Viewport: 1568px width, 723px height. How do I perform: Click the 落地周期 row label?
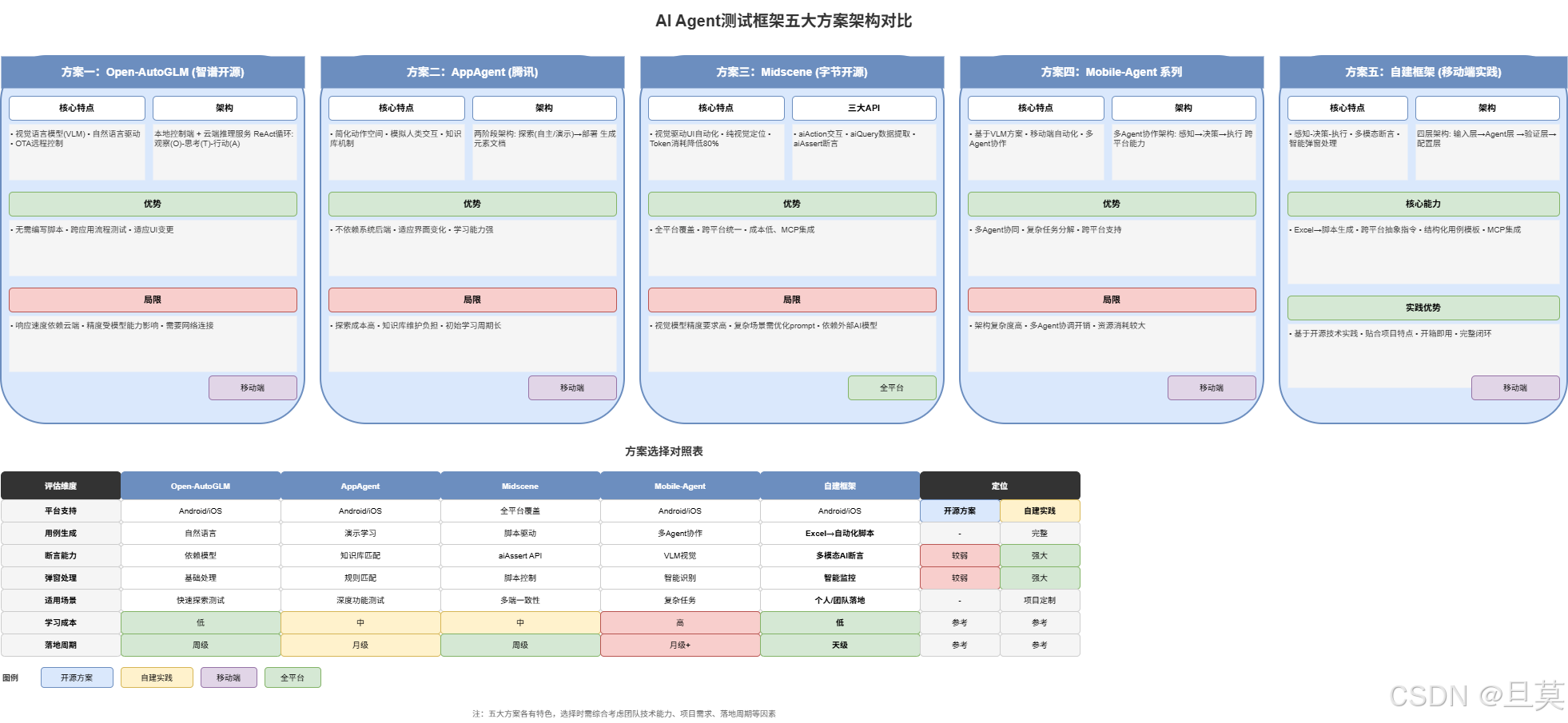(61, 645)
